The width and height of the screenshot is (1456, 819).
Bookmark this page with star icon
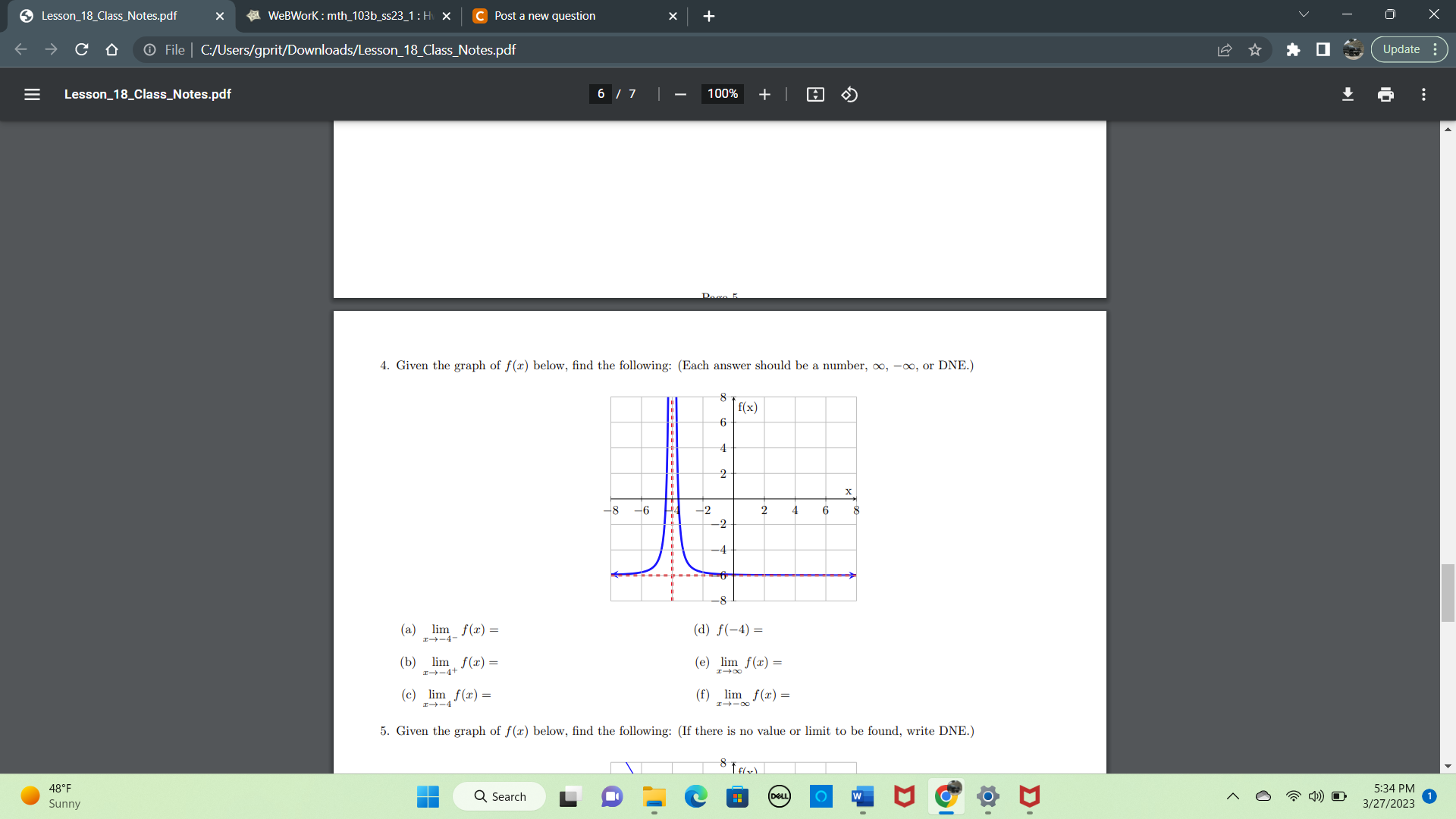coord(1255,50)
